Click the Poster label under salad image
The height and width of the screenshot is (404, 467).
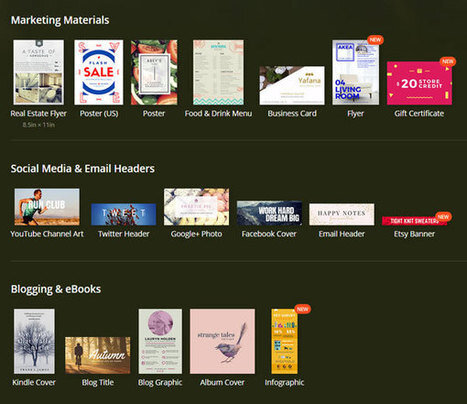point(154,113)
